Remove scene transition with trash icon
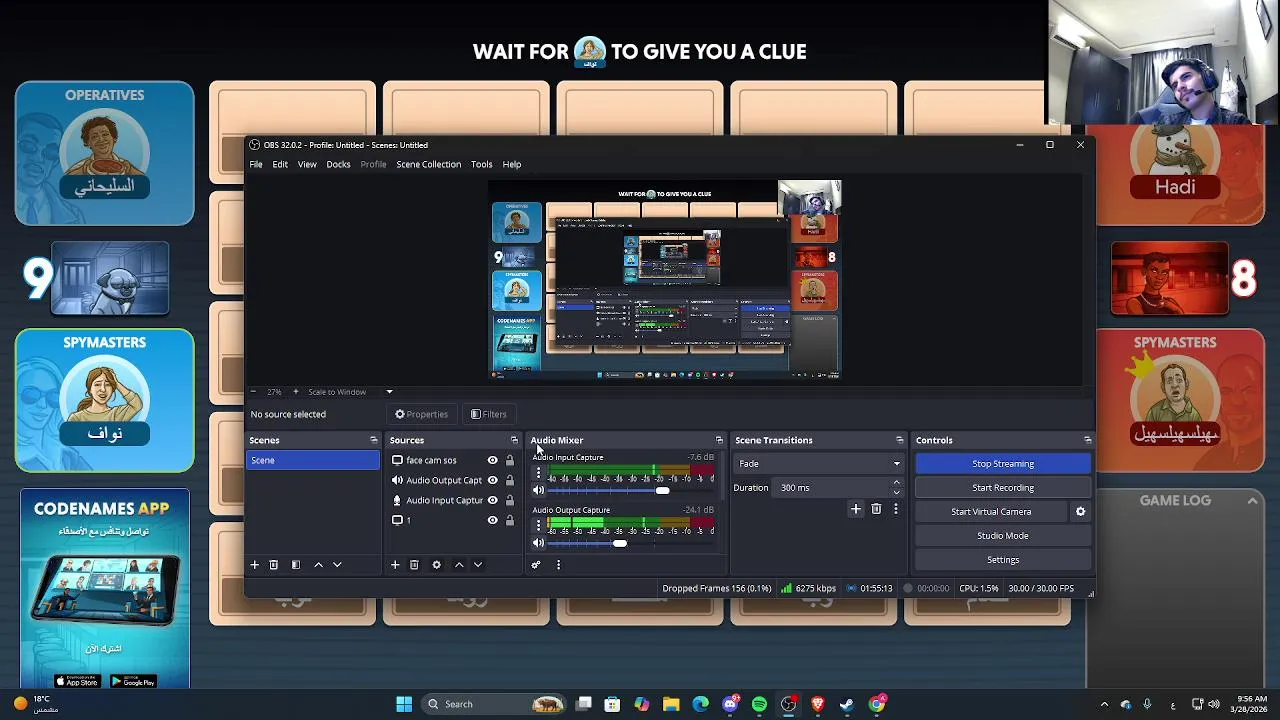The image size is (1280, 720). coord(876,509)
